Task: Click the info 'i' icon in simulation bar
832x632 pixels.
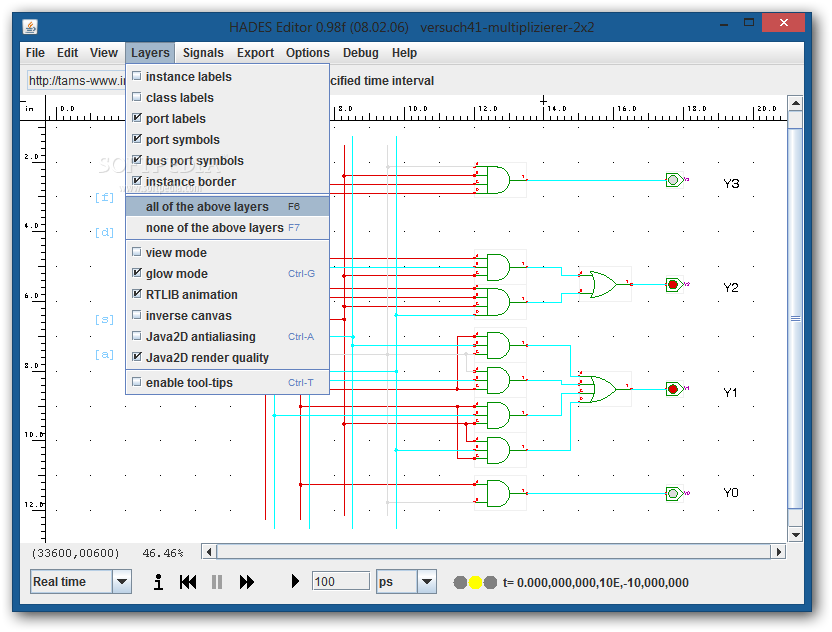Action: click(158, 582)
